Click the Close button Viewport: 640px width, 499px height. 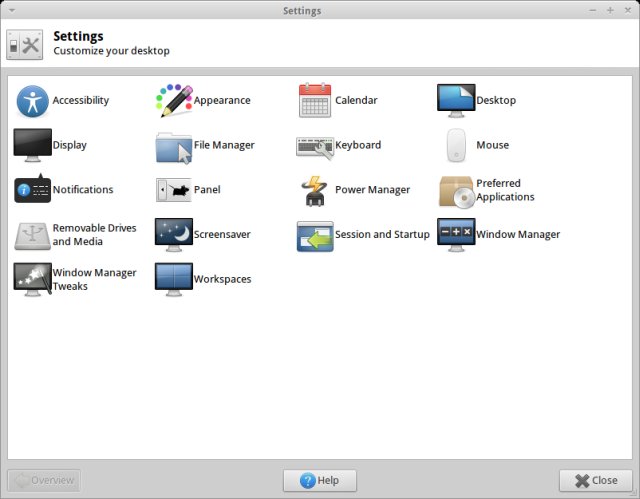[596, 481]
